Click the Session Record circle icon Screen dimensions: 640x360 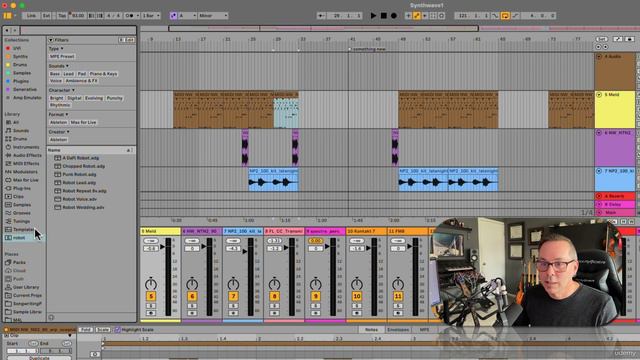point(441,16)
